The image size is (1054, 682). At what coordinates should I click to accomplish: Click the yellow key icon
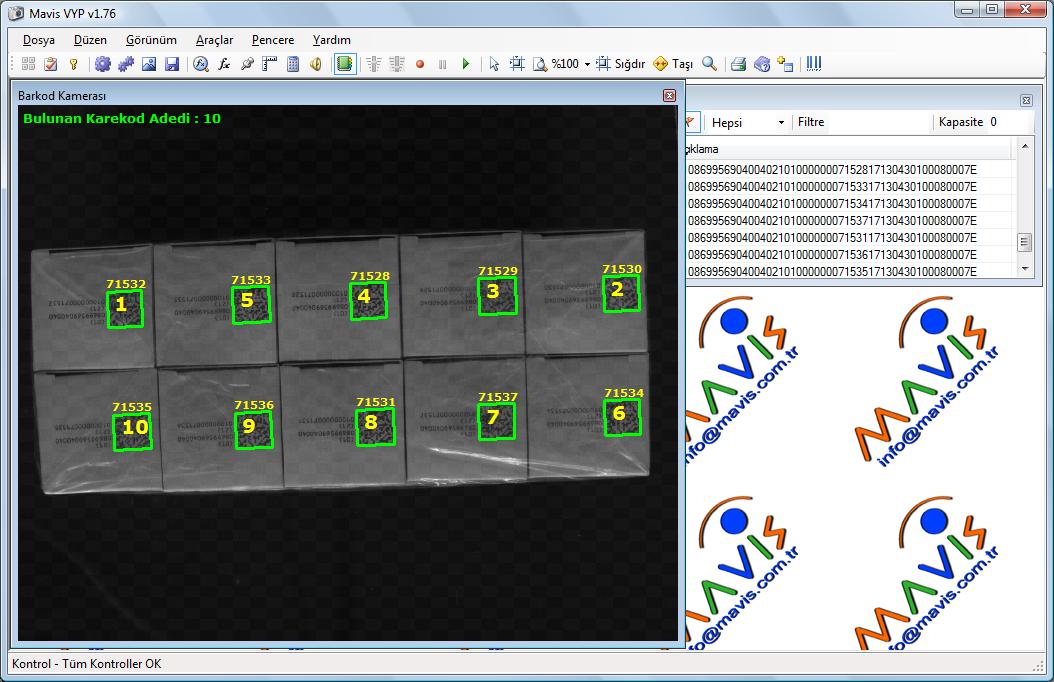[73, 64]
